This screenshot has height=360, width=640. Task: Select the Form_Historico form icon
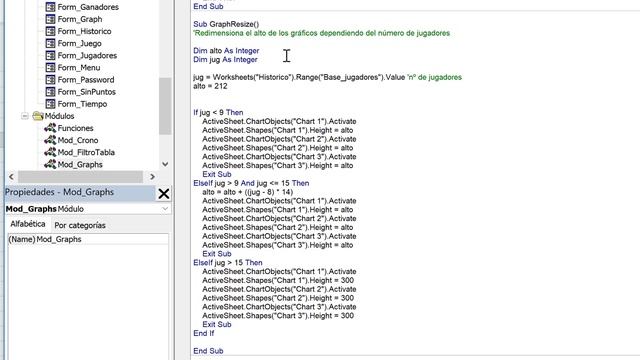tap(50, 31)
